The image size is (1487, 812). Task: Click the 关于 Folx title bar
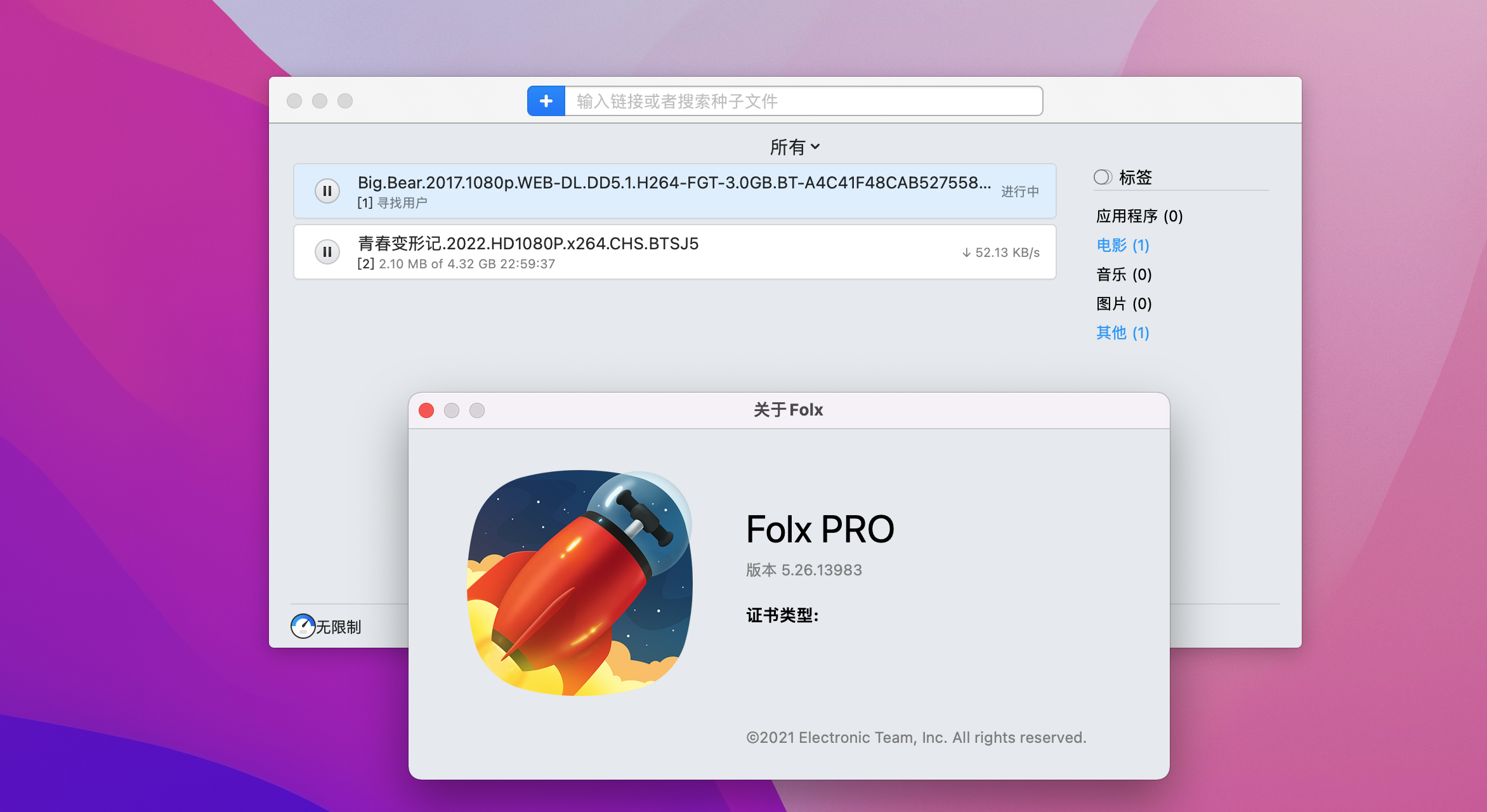[788, 410]
